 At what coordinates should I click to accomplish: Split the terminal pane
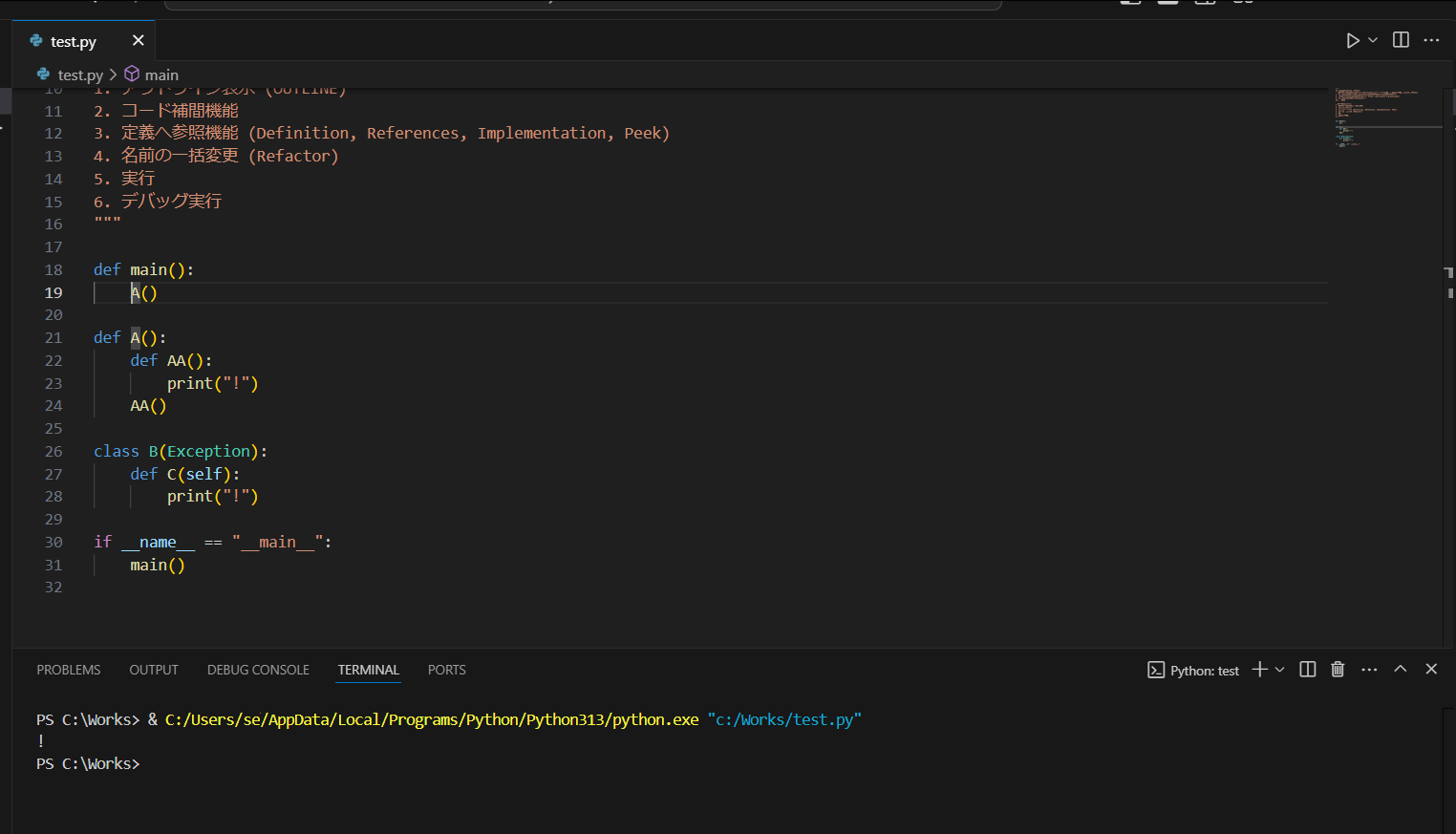coord(1308,670)
